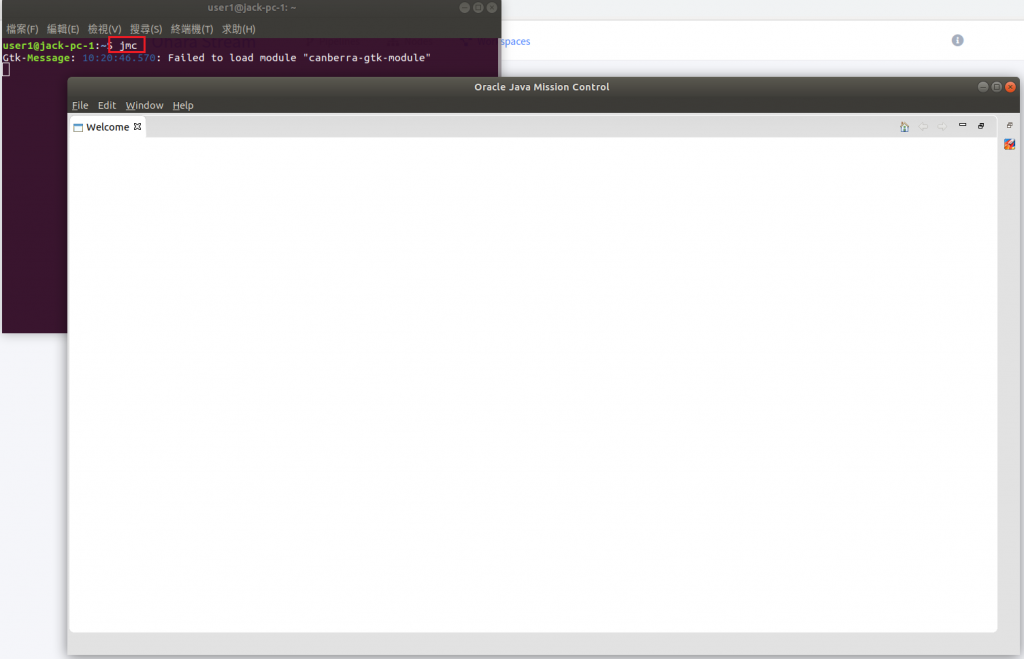The width and height of the screenshot is (1024, 659).
Task: Select the Welcome tab
Action: pos(107,127)
